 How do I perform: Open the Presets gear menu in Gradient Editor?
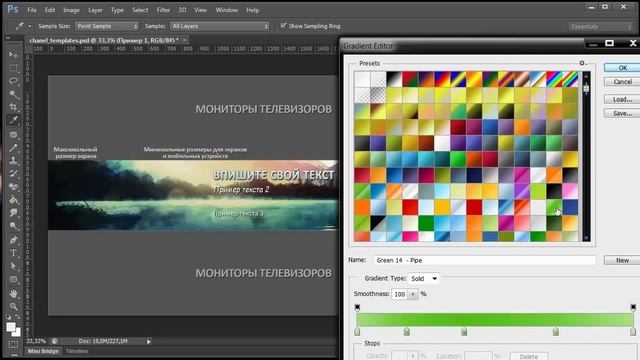pos(582,63)
